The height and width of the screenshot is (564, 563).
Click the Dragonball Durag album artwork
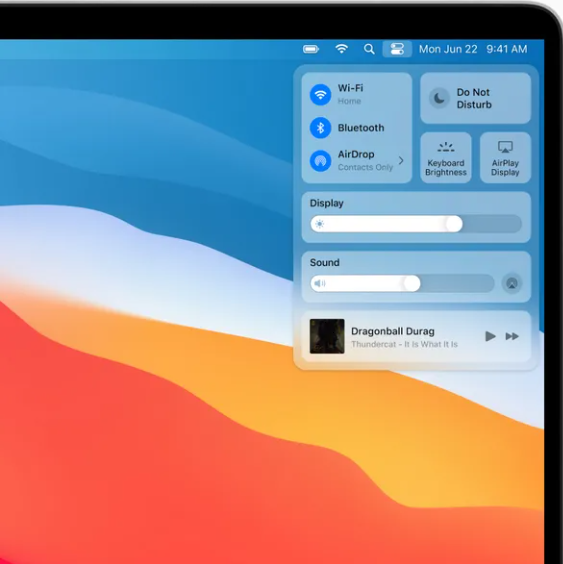tap(327, 336)
